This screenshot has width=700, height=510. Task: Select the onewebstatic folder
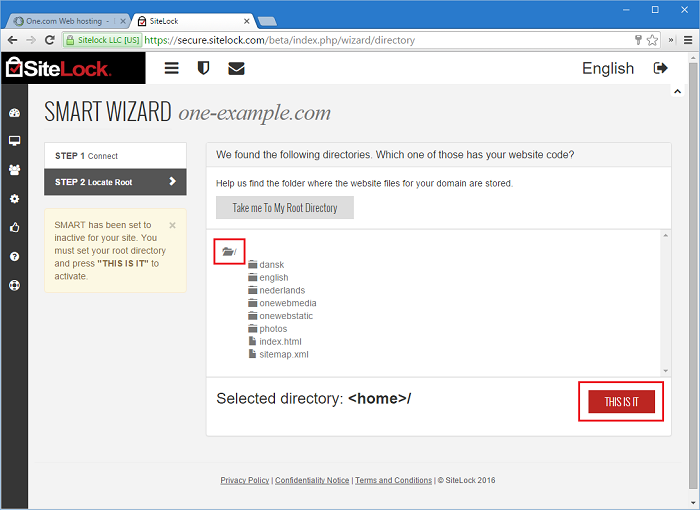(x=280, y=316)
